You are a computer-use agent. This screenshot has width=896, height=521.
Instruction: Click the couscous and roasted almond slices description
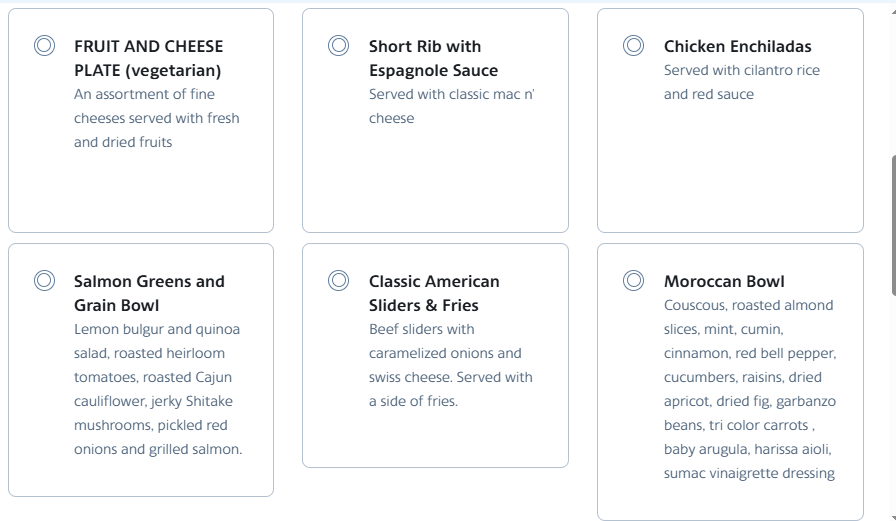(749, 389)
